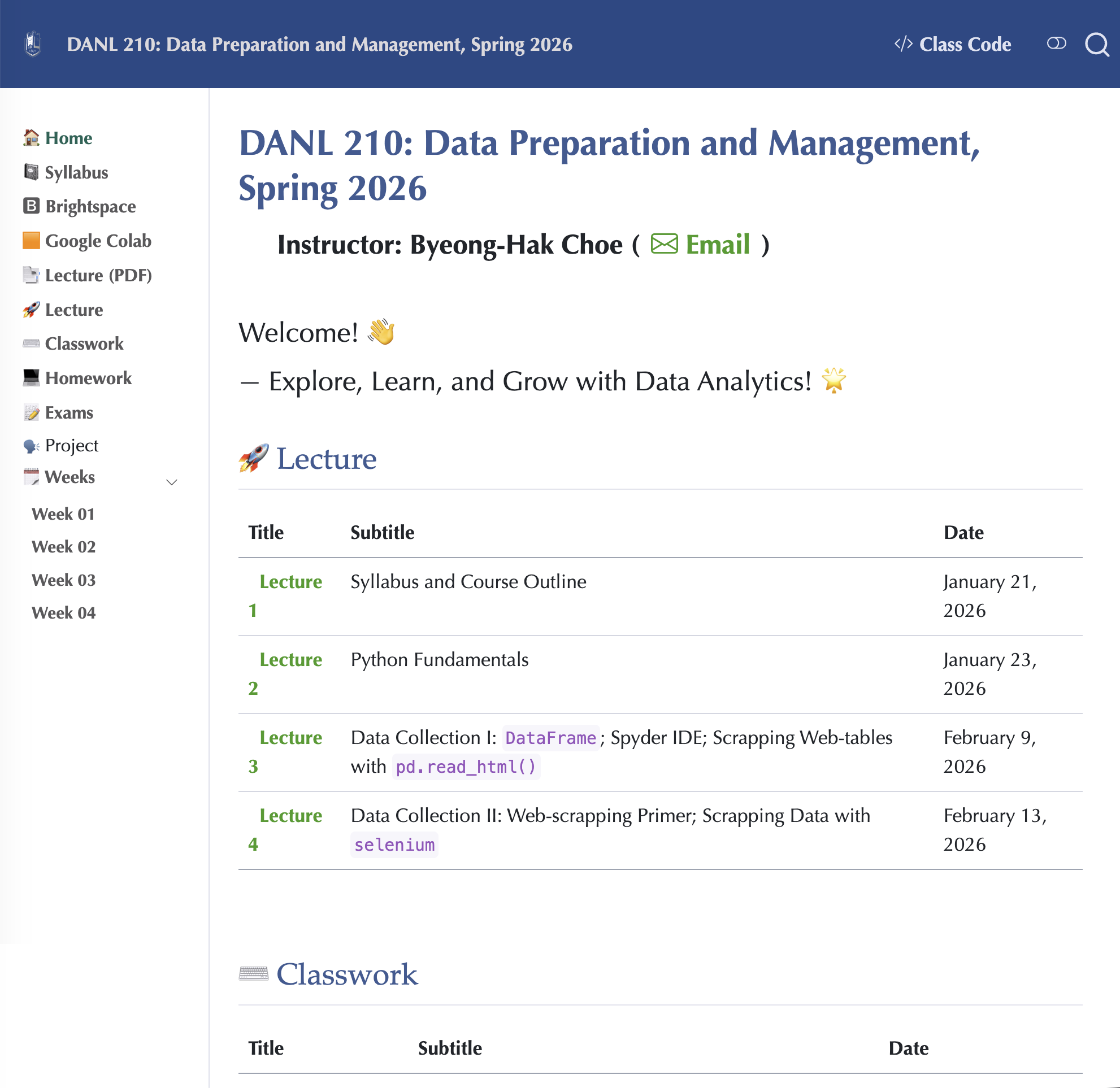Click the house icon beside Home
Image resolution: width=1120 pixels, height=1088 pixels.
tap(31, 138)
